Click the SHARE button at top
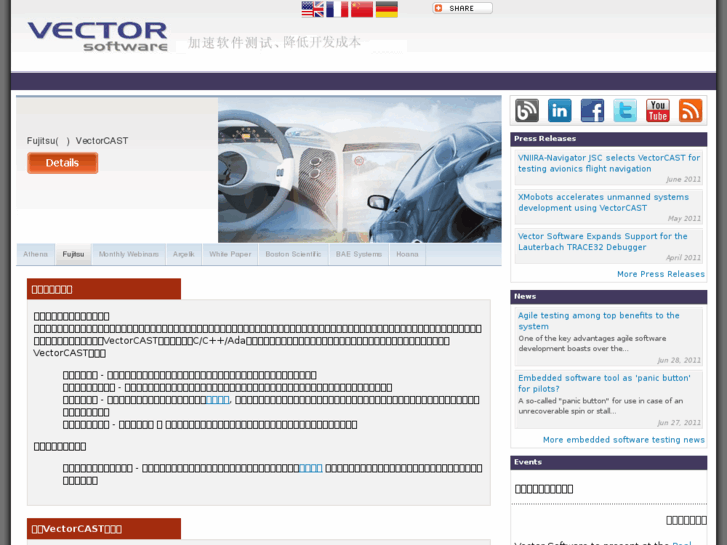This screenshot has height=545, width=727. 462,8
